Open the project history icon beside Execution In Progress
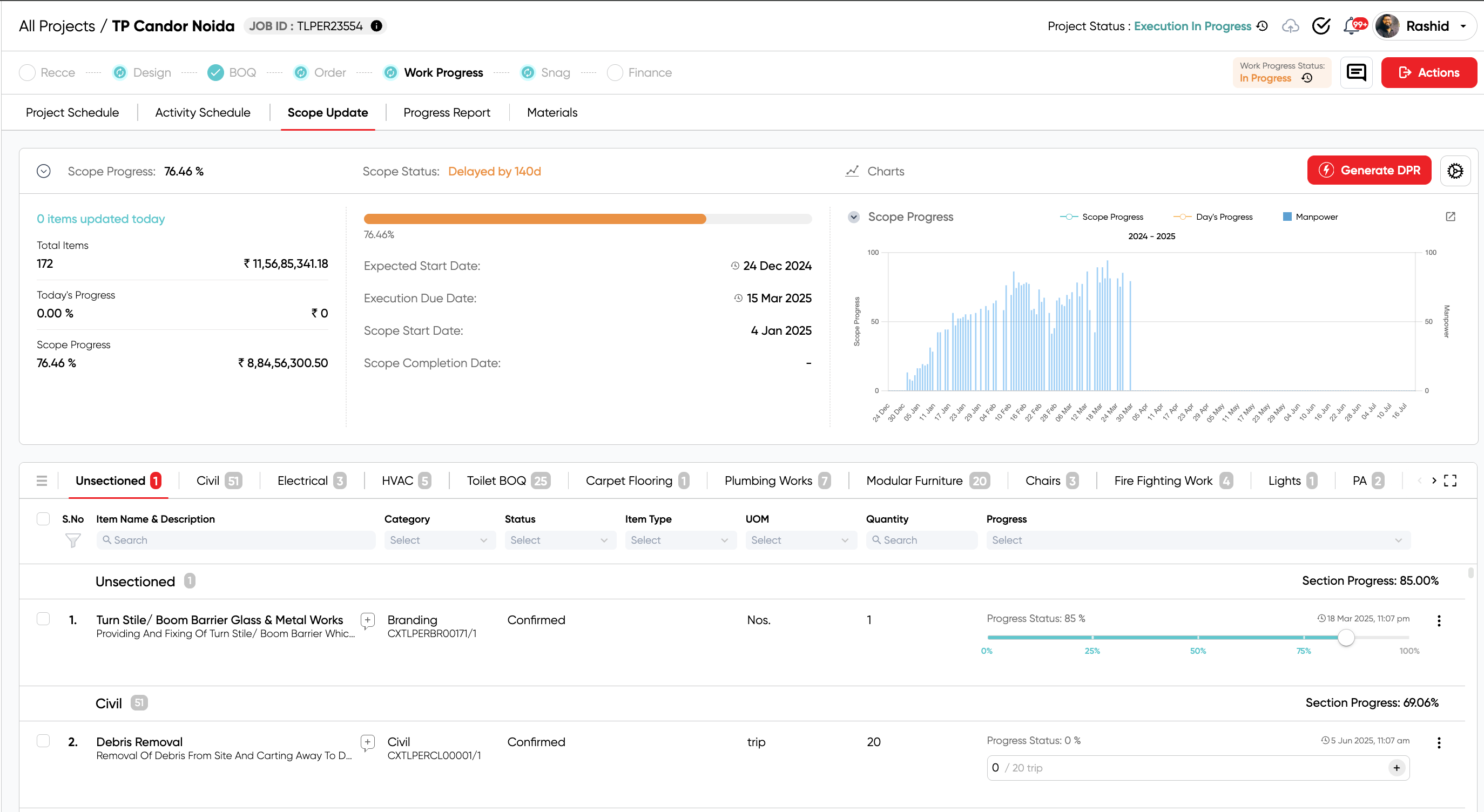The height and width of the screenshot is (812, 1484). [x=1262, y=26]
